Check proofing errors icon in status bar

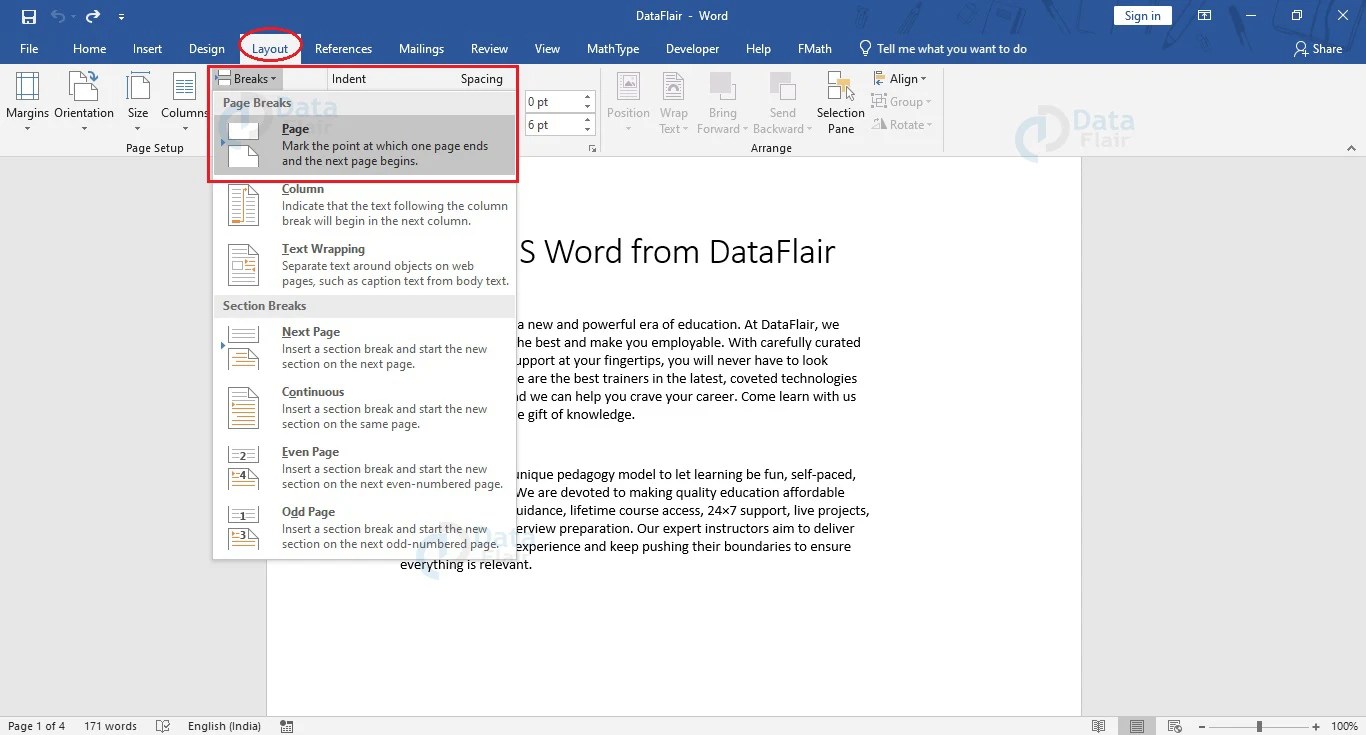coord(163,726)
